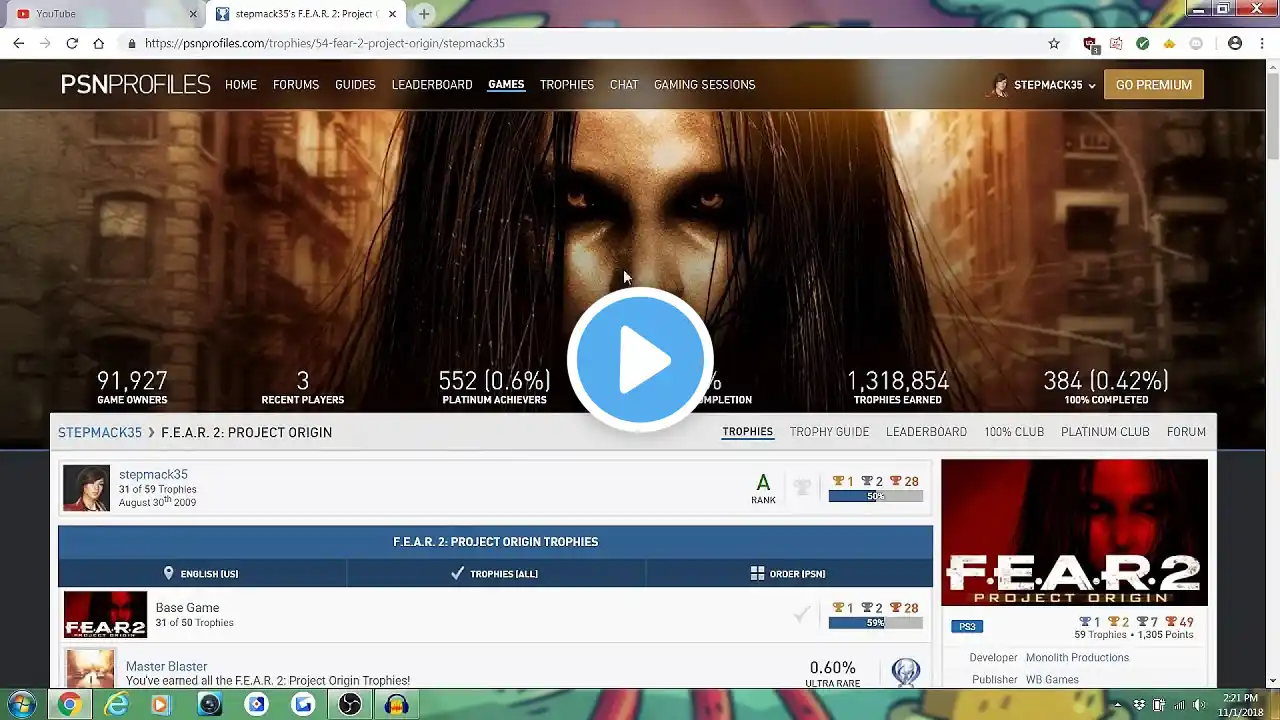Viewport: 1280px width, 720px height.
Task: Open the FORUMS nav link
Action: point(296,85)
